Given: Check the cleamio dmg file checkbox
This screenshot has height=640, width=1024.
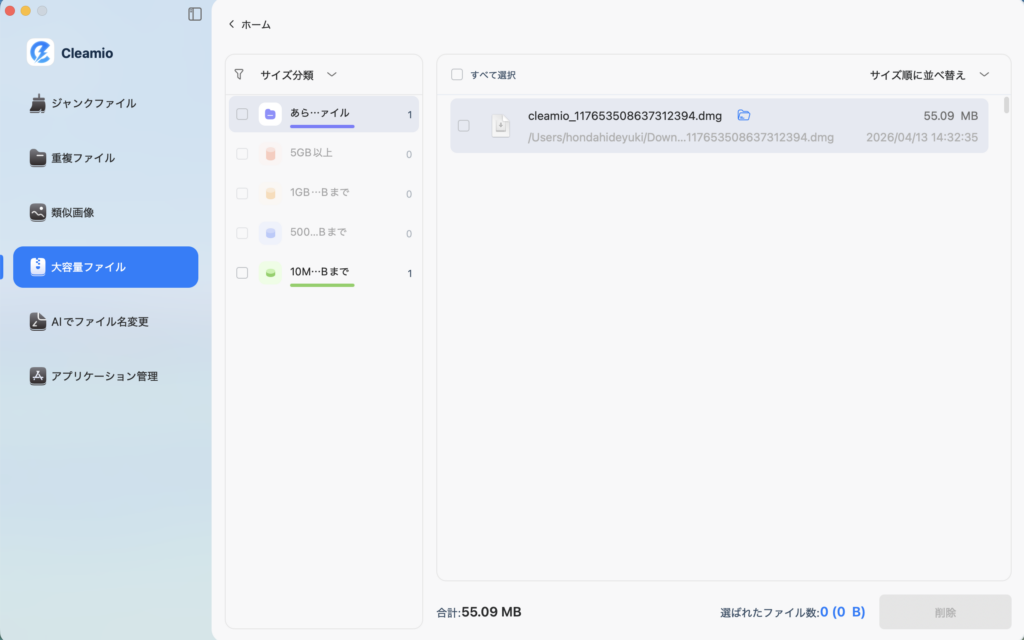Looking at the screenshot, I should pyautogui.click(x=463, y=126).
